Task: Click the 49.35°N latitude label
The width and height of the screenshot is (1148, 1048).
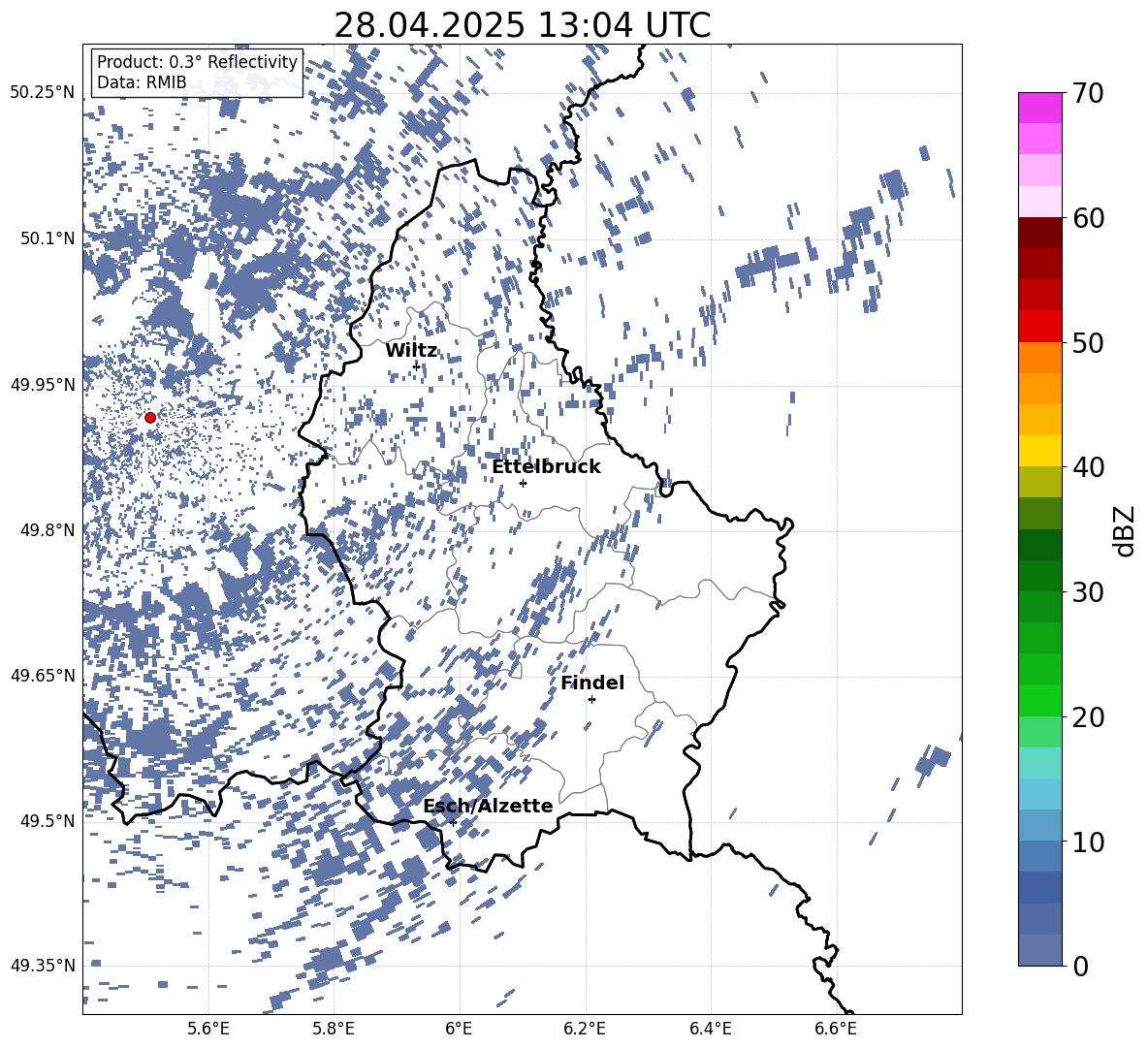Action: (x=43, y=966)
